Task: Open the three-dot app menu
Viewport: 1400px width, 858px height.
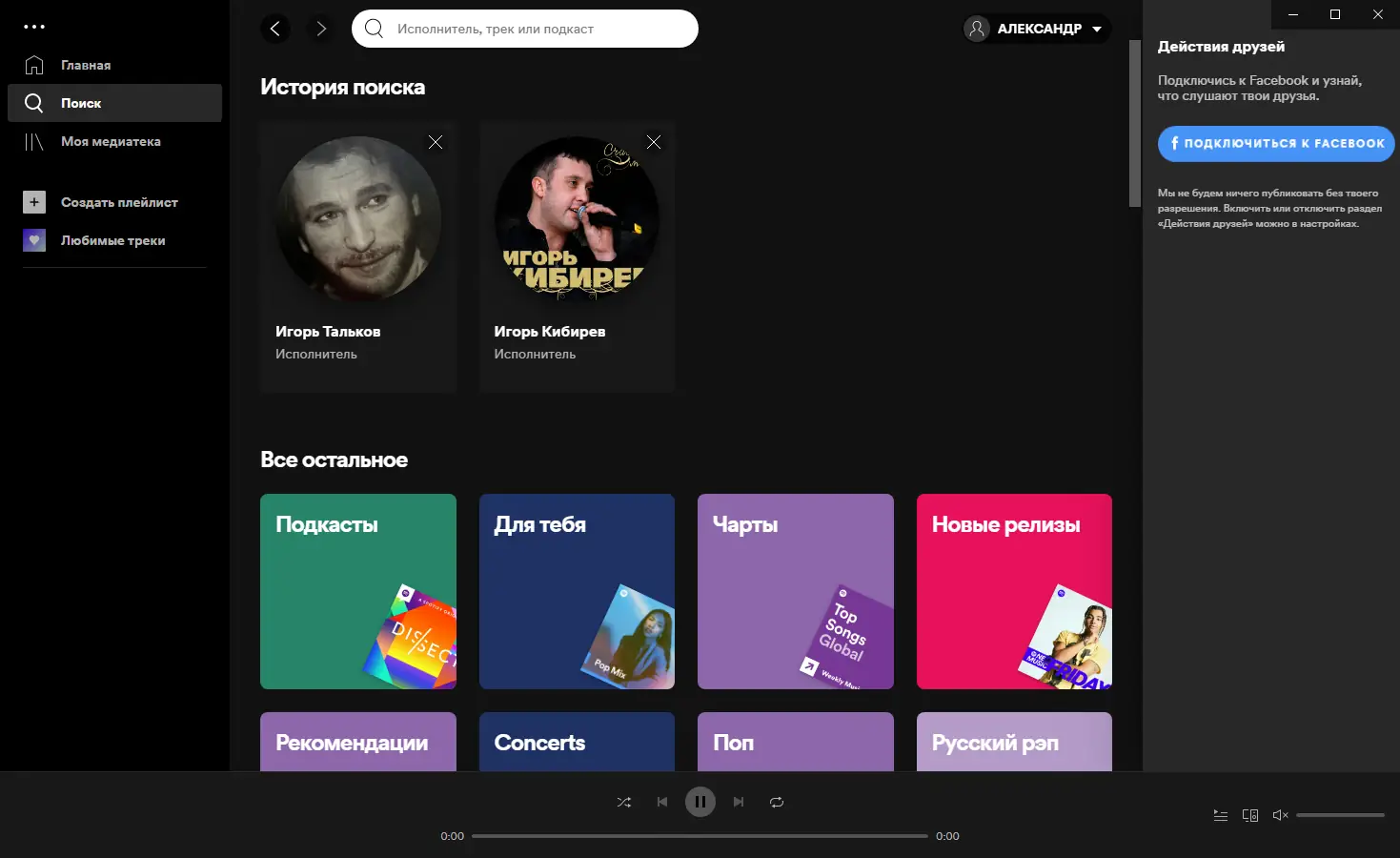Action: point(34,27)
